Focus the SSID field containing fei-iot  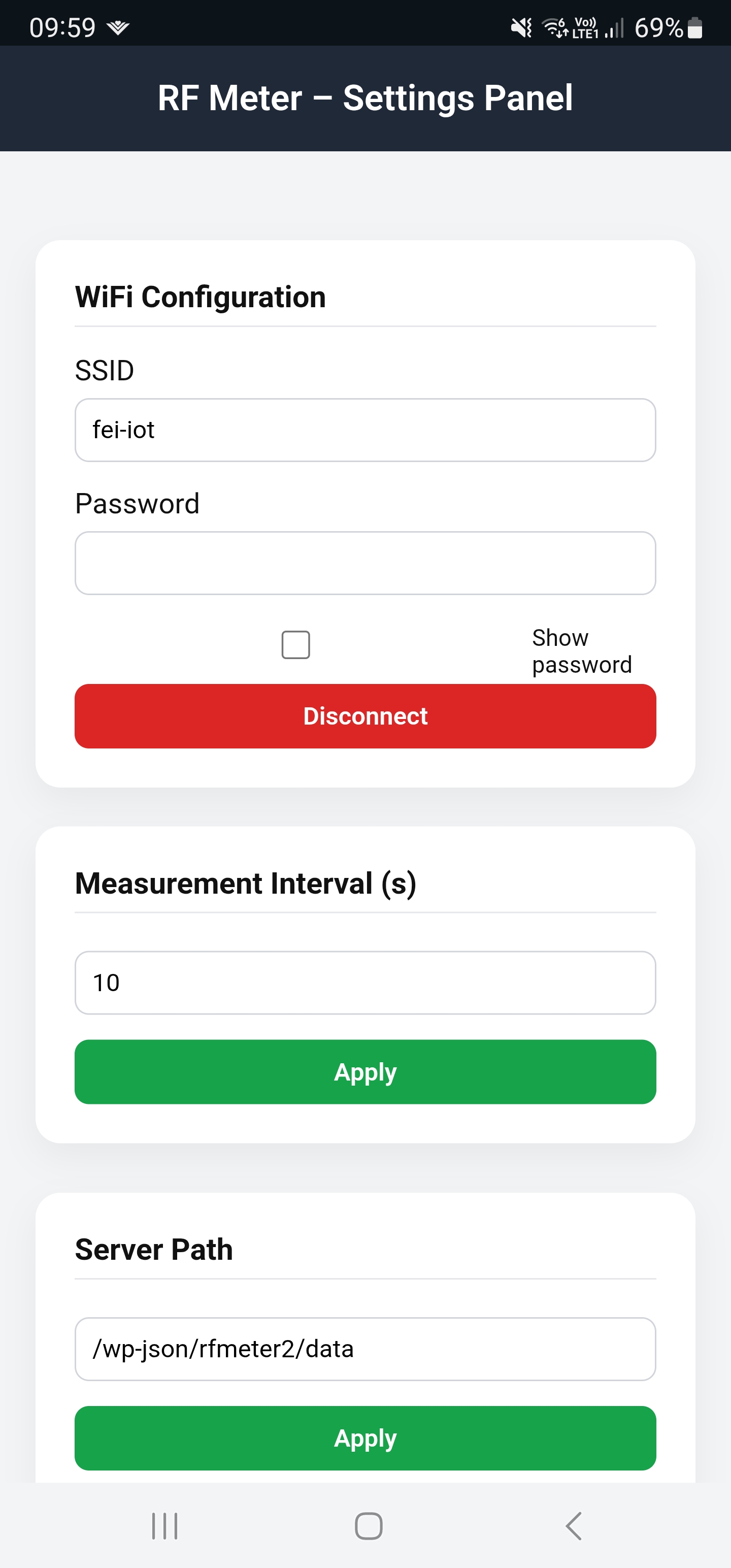pyautogui.click(x=365, y=430)
